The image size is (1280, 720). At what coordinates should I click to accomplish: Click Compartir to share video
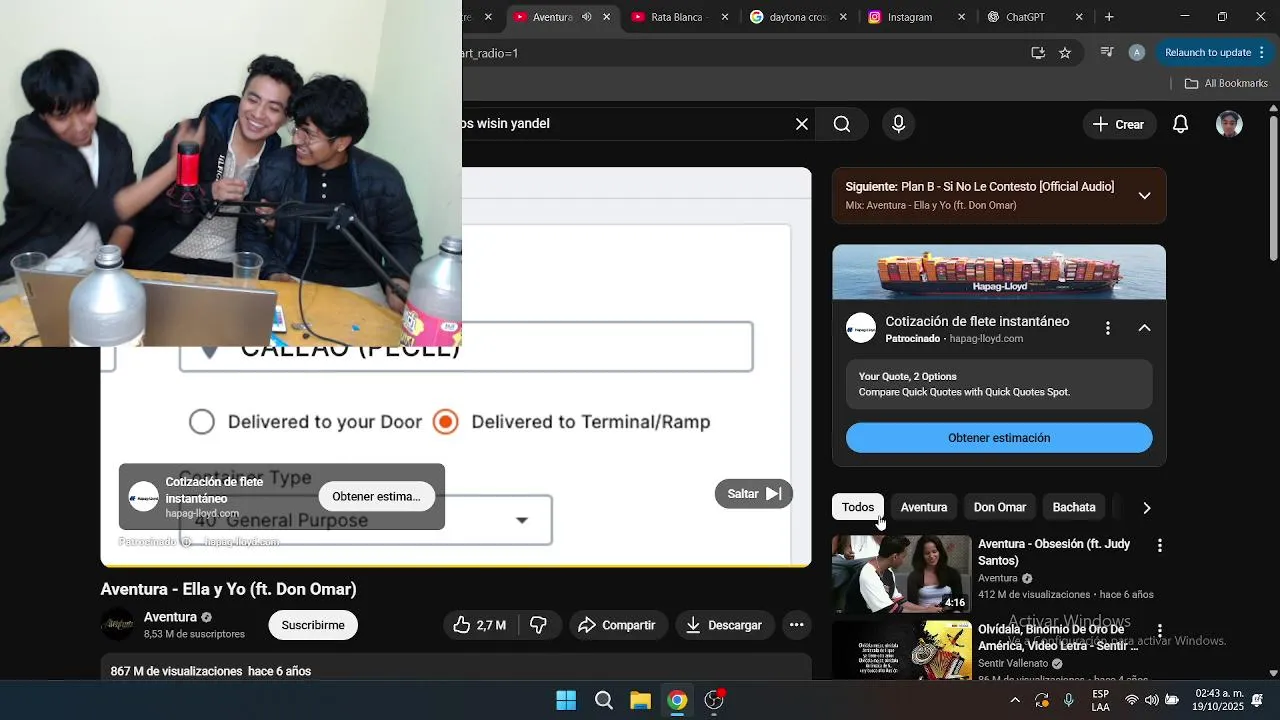(618, 625)
